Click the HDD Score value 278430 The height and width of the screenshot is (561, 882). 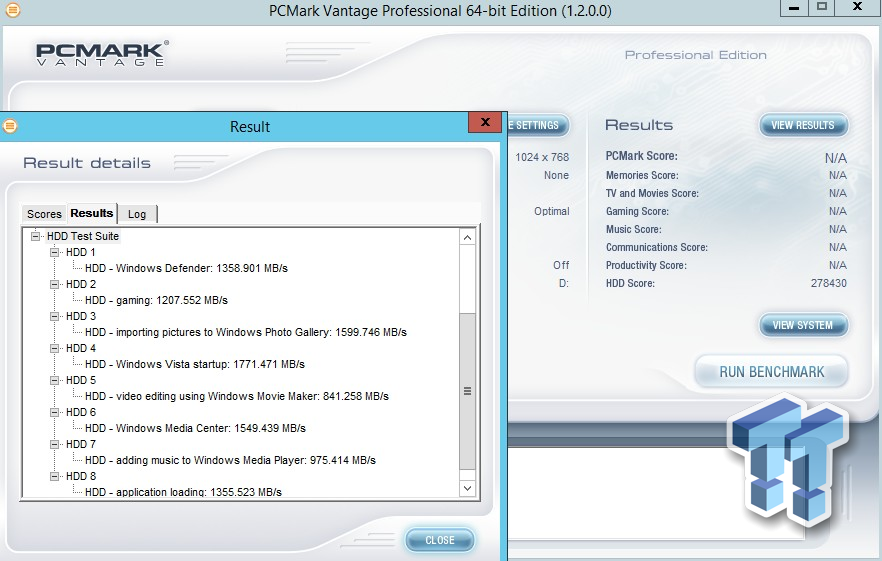click(x=828, y=283)
